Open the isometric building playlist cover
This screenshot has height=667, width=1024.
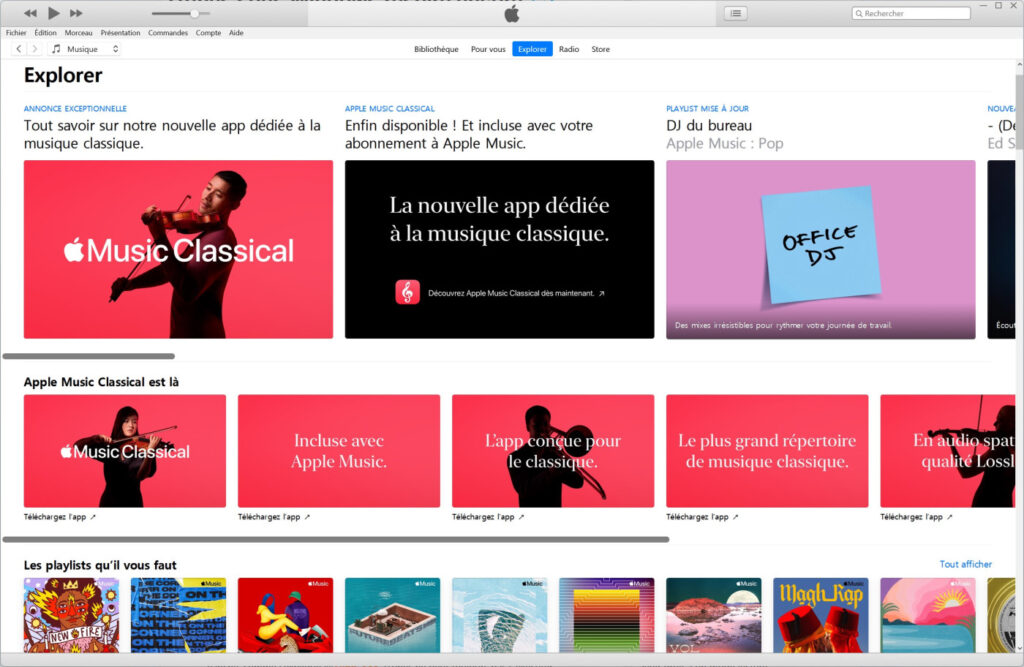(x=392, y=615)
